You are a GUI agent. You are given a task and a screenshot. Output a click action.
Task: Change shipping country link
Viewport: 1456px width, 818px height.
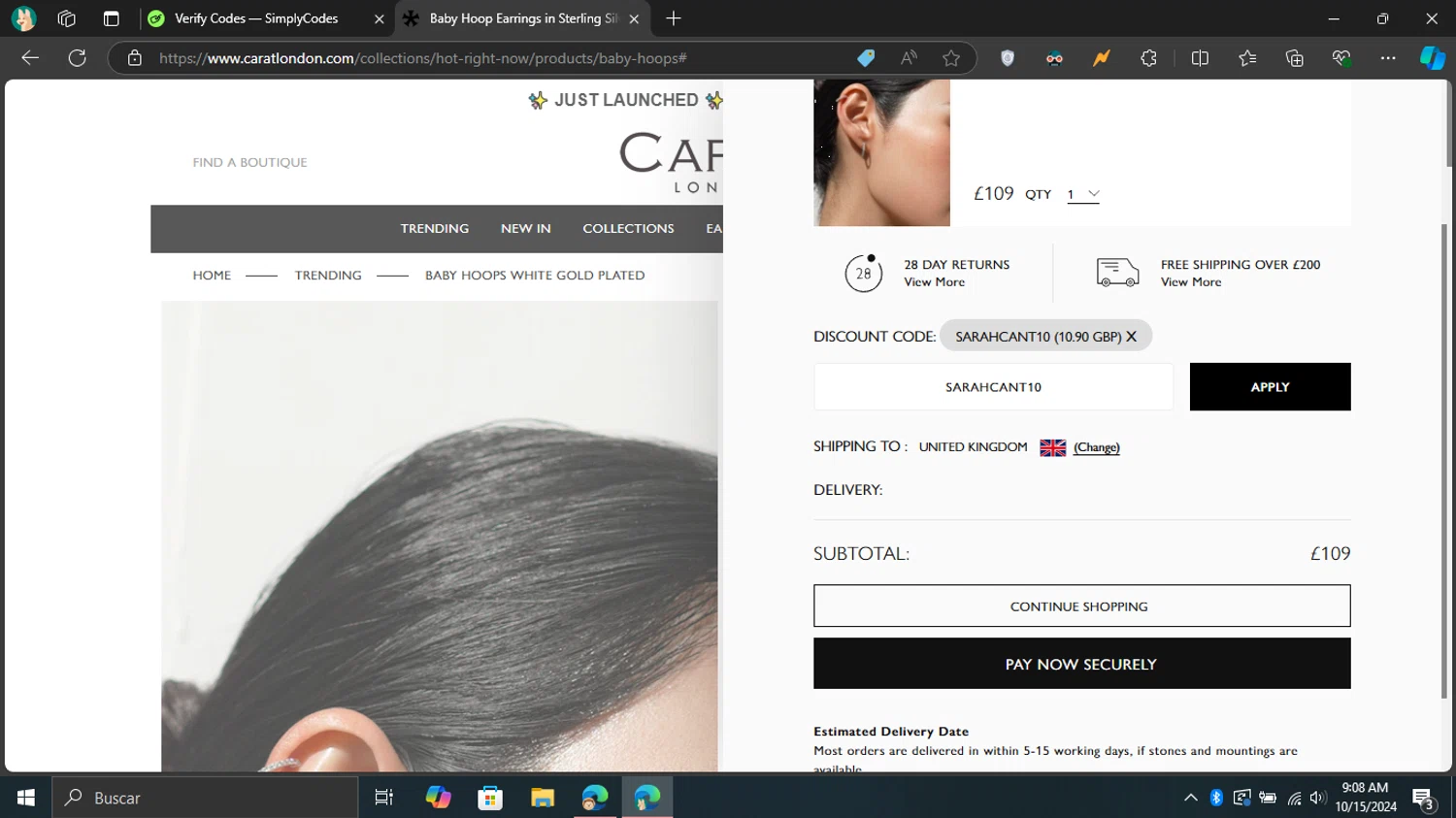click(x=1097, y=447)
